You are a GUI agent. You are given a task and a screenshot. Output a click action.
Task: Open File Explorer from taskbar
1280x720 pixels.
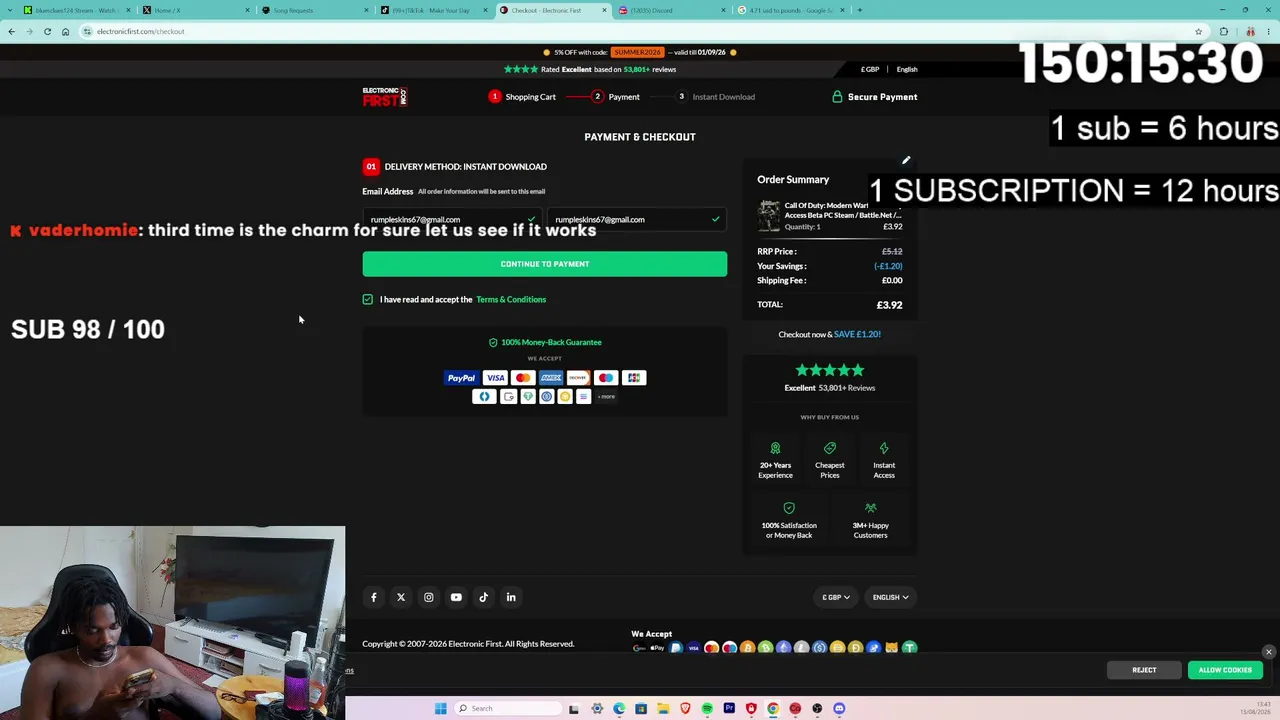[x=663, y=709]
